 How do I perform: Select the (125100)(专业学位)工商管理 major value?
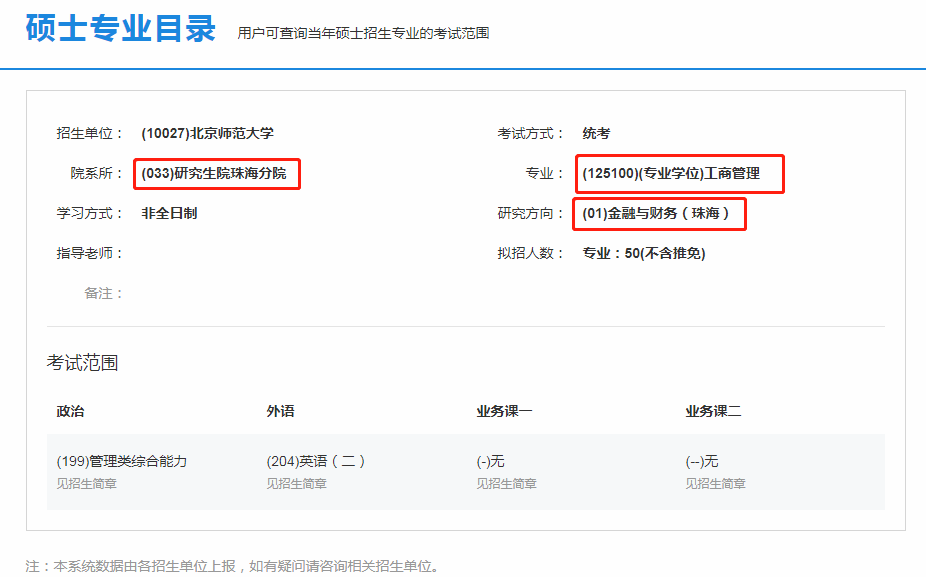[671, 173]
